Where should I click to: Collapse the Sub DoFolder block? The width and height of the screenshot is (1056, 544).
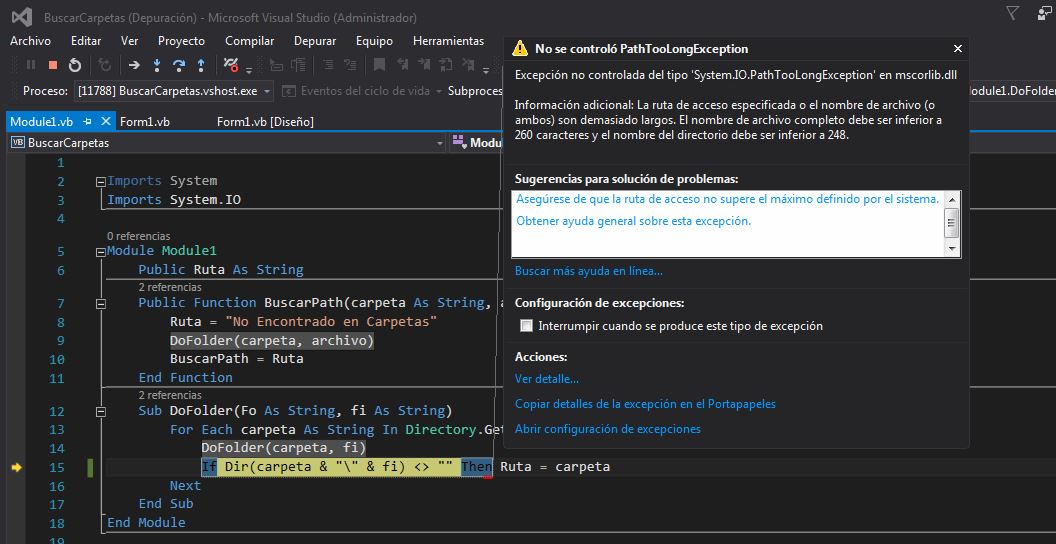pyautogui.click(x=101, y=411)
